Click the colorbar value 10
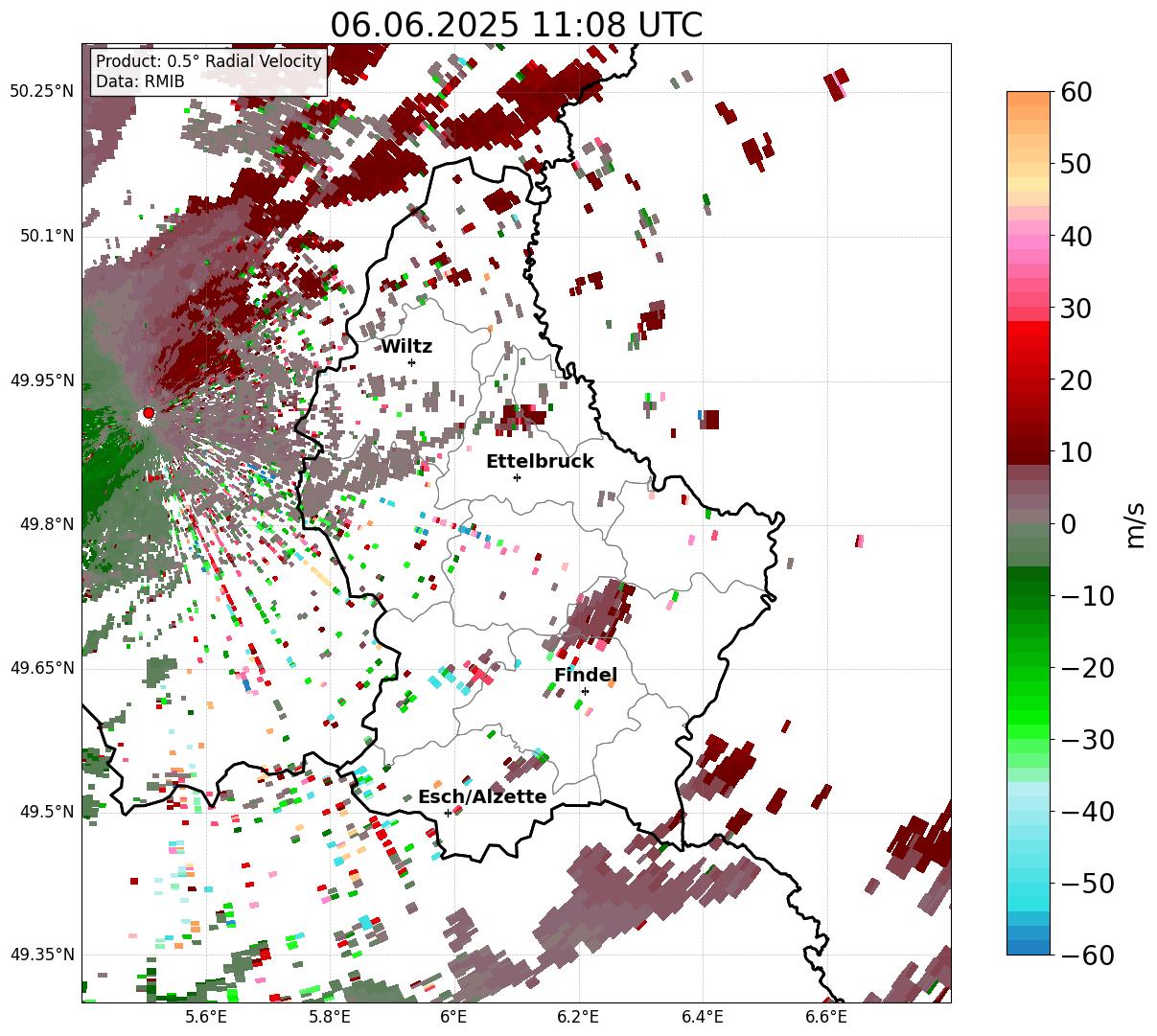This screenshot has height=1036, width=1157. (1076, 451)
